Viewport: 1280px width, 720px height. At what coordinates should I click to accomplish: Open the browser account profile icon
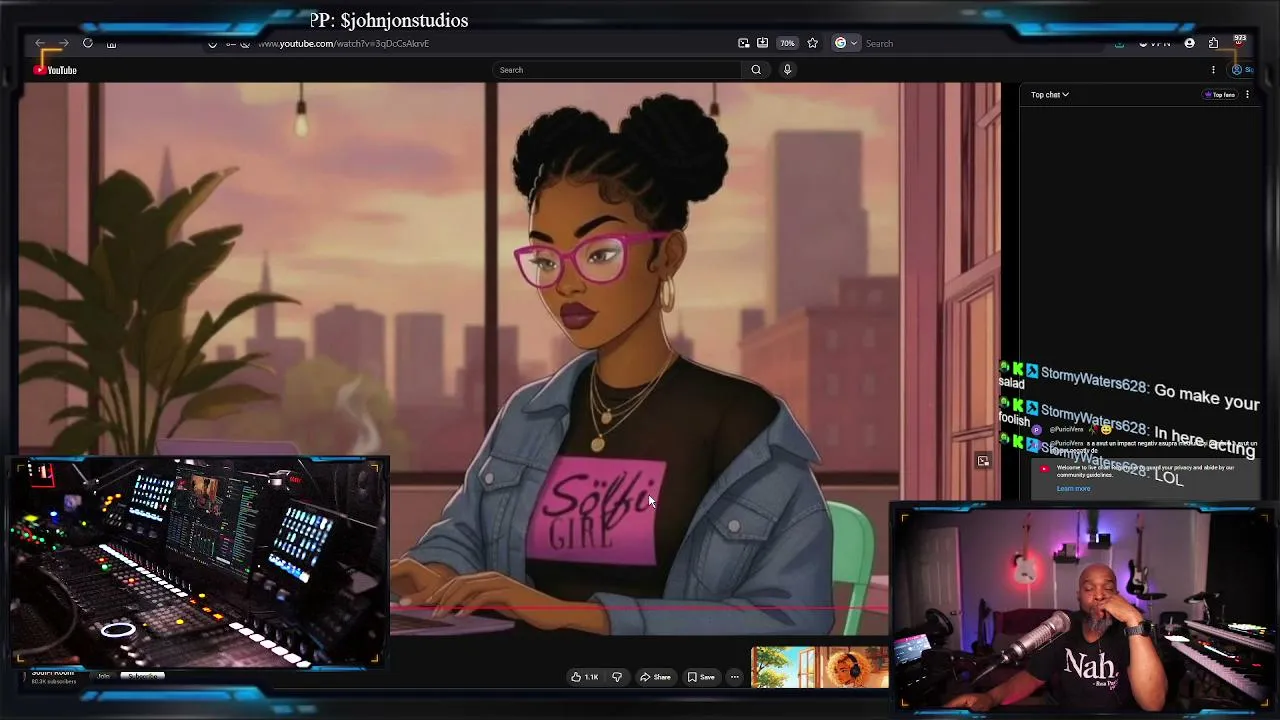1189,43
